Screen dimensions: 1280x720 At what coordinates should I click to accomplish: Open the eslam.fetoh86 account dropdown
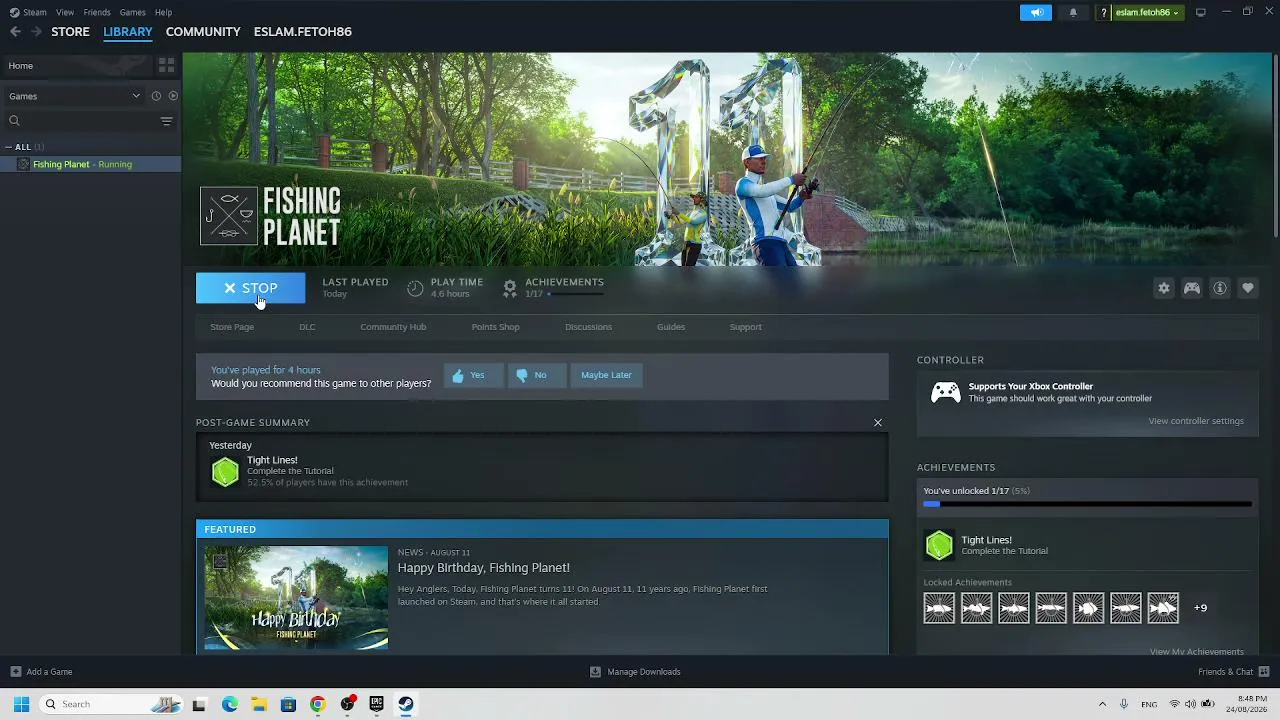click(x=1147, y=12)
